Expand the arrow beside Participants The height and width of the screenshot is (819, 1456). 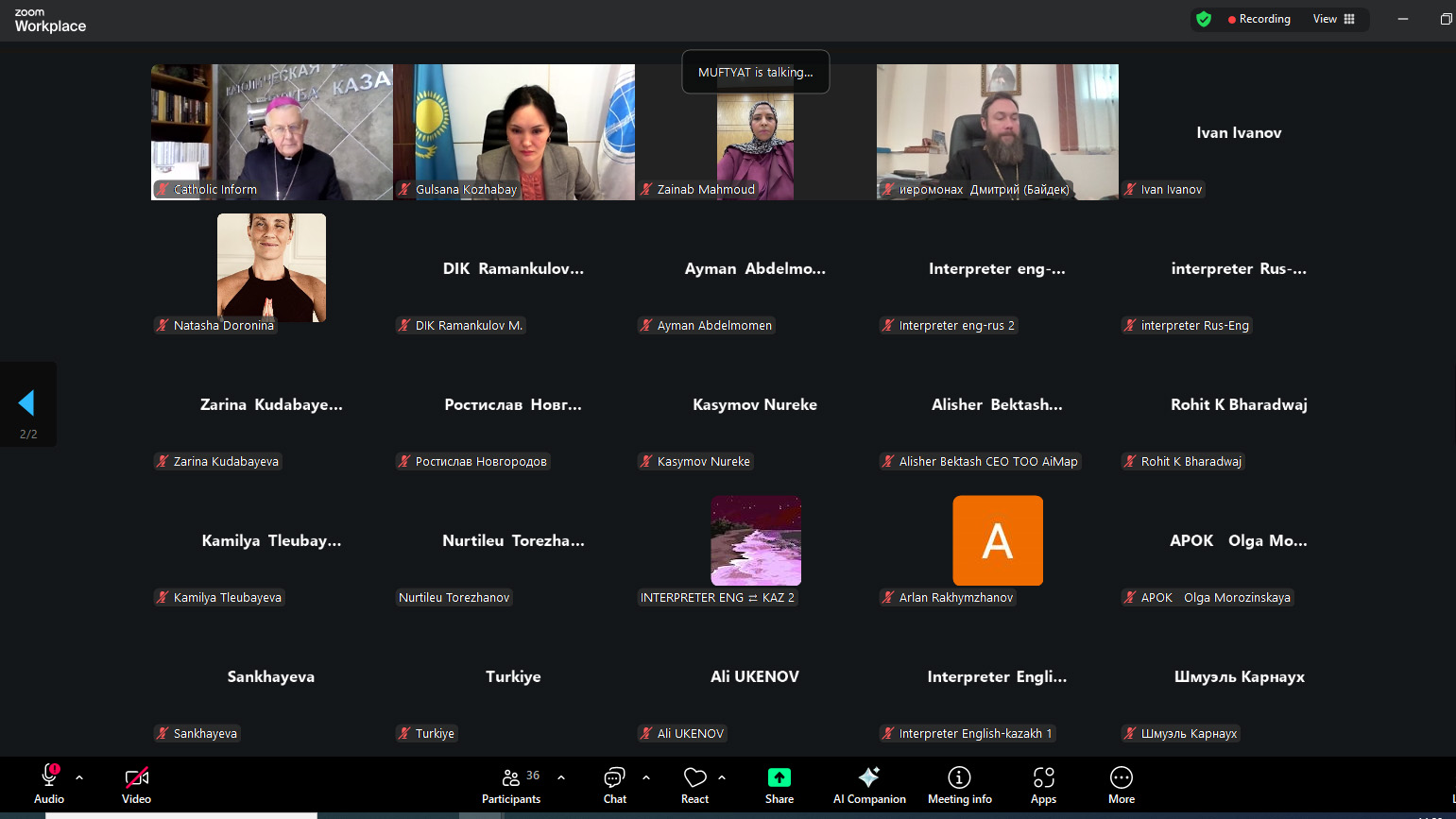pyautogui.click(x=561, y=777)
